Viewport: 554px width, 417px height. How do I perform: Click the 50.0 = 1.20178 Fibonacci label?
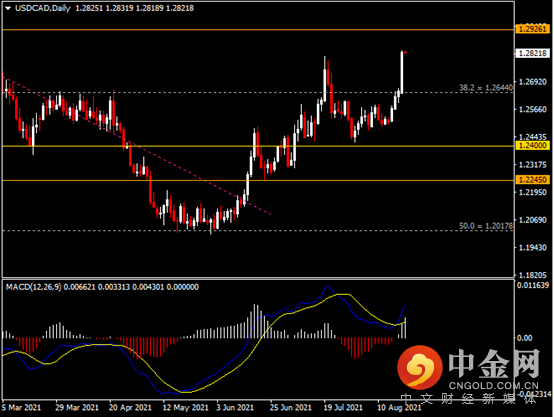(486, 225)
